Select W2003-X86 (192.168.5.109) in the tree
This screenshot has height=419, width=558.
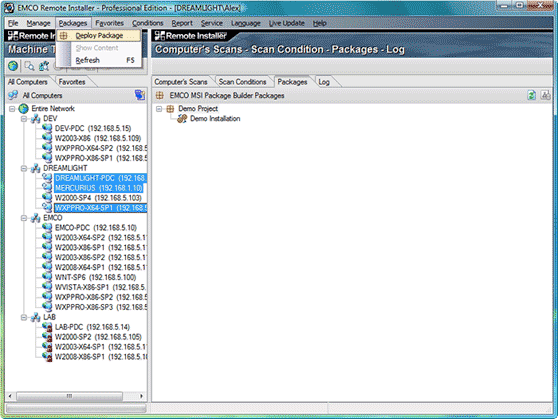(x=98, y=138)
